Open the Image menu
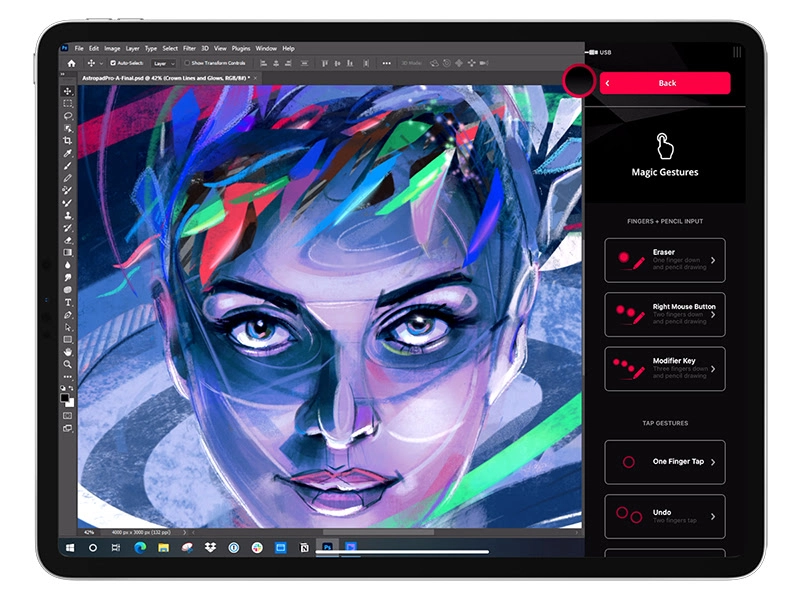The height and width of the screenshot is (600, 800). click(112, 48)
